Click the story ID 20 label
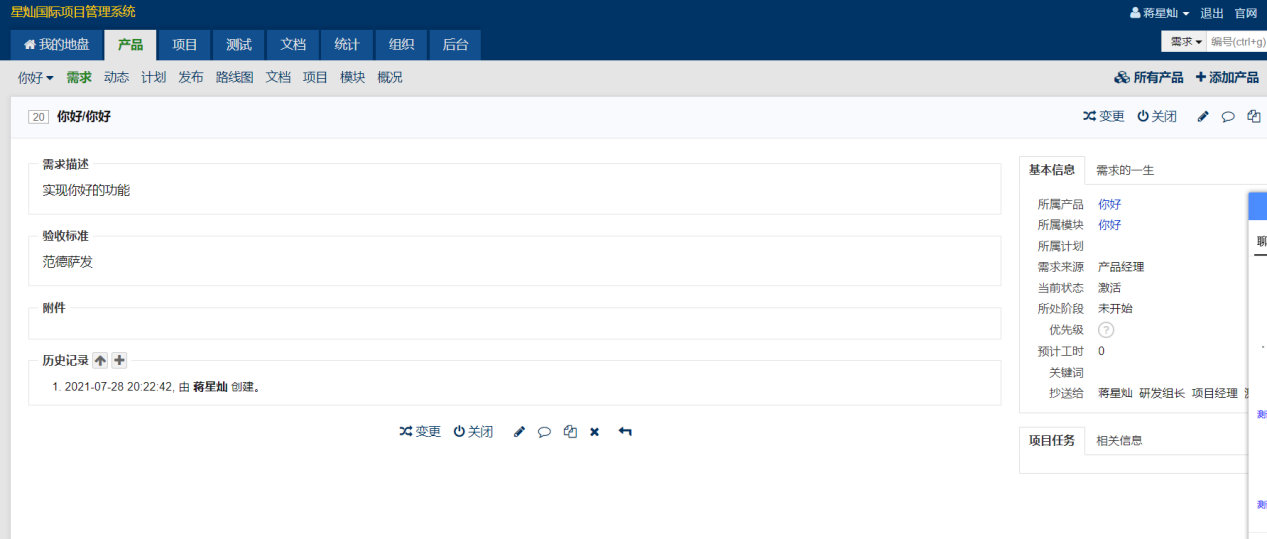This screenshot has height=539, width=1267. click(38, 117)
